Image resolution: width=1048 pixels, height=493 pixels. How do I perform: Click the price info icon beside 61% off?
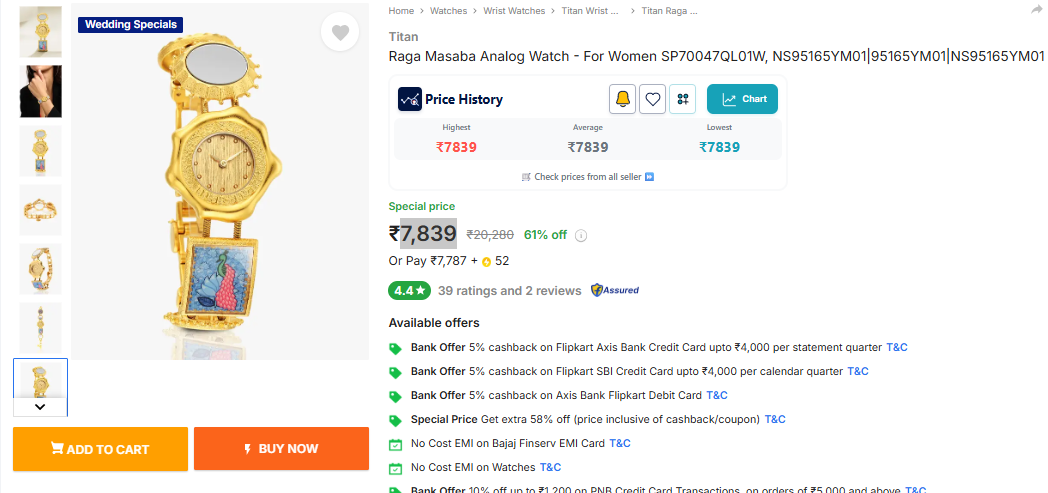coord(581,236)
